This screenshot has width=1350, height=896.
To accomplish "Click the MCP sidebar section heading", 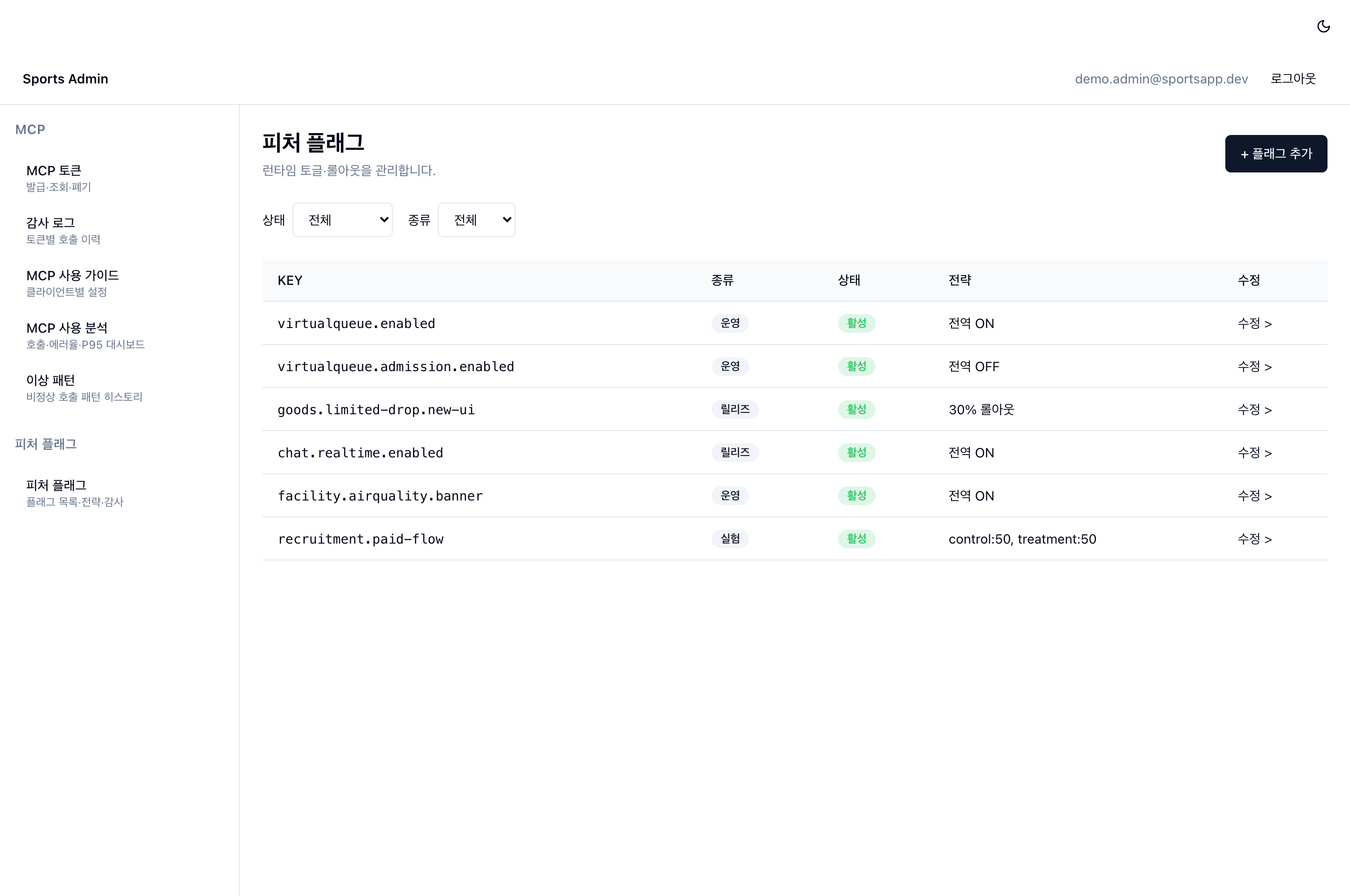I will click(30, 130).
